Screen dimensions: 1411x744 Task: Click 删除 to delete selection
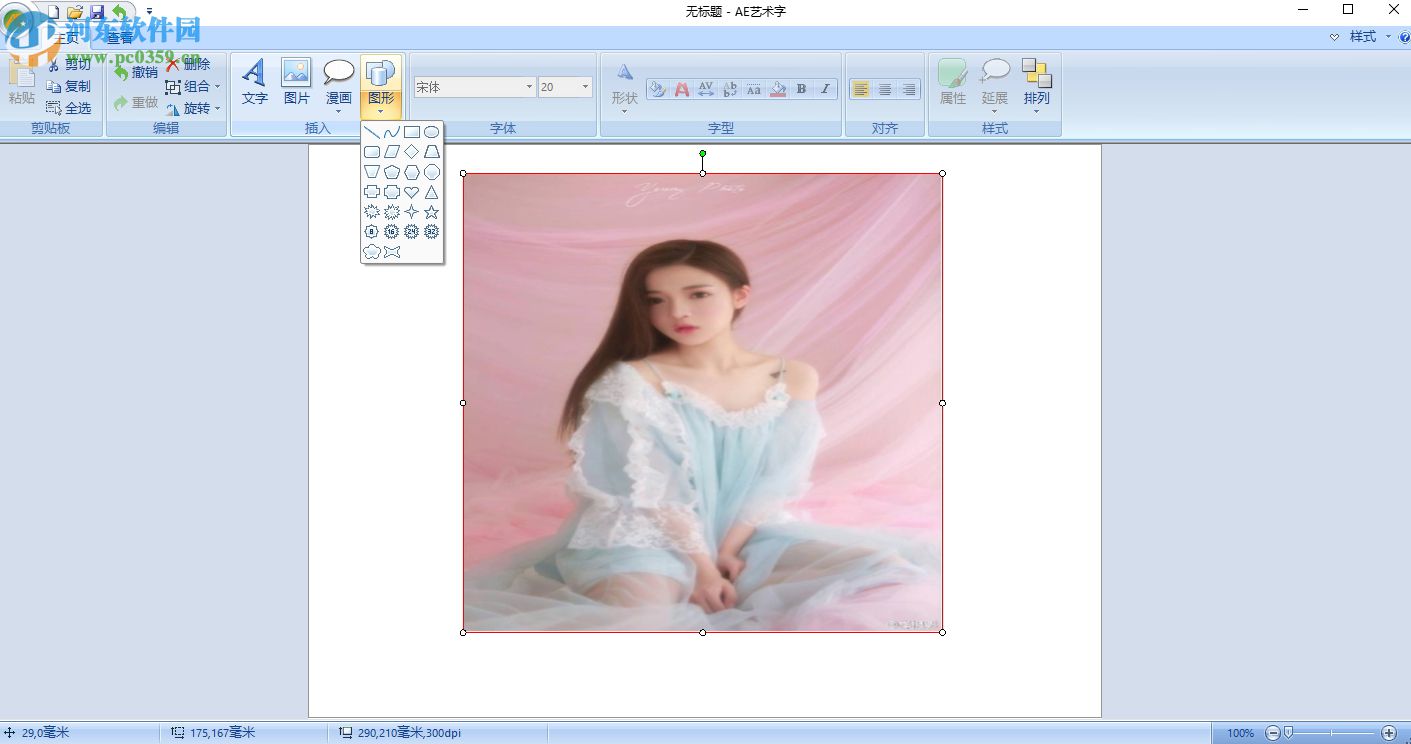point(188,64)
